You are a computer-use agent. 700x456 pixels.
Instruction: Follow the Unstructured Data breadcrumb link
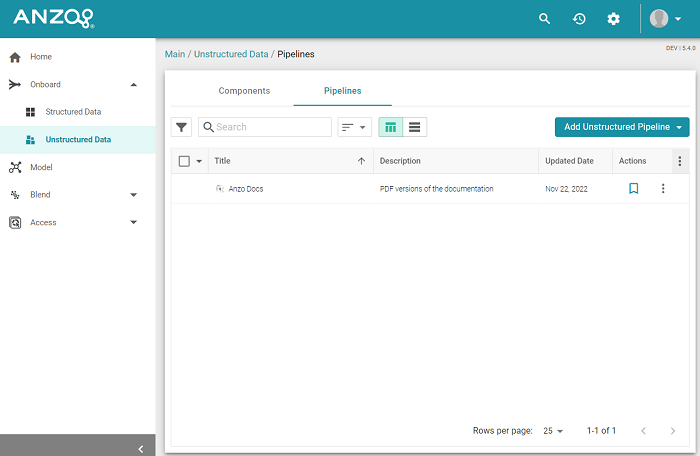point(231,54)
